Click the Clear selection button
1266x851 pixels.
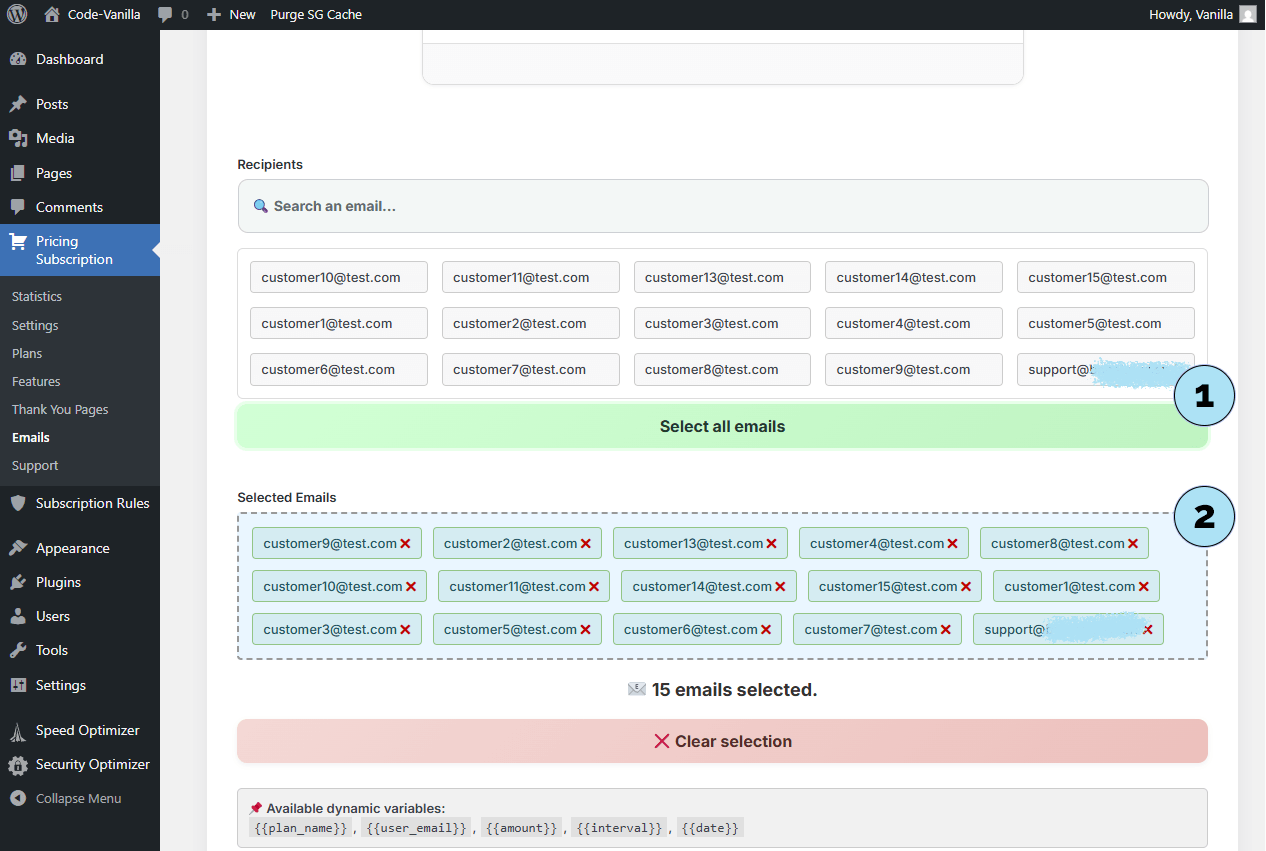tap(722, 741)
